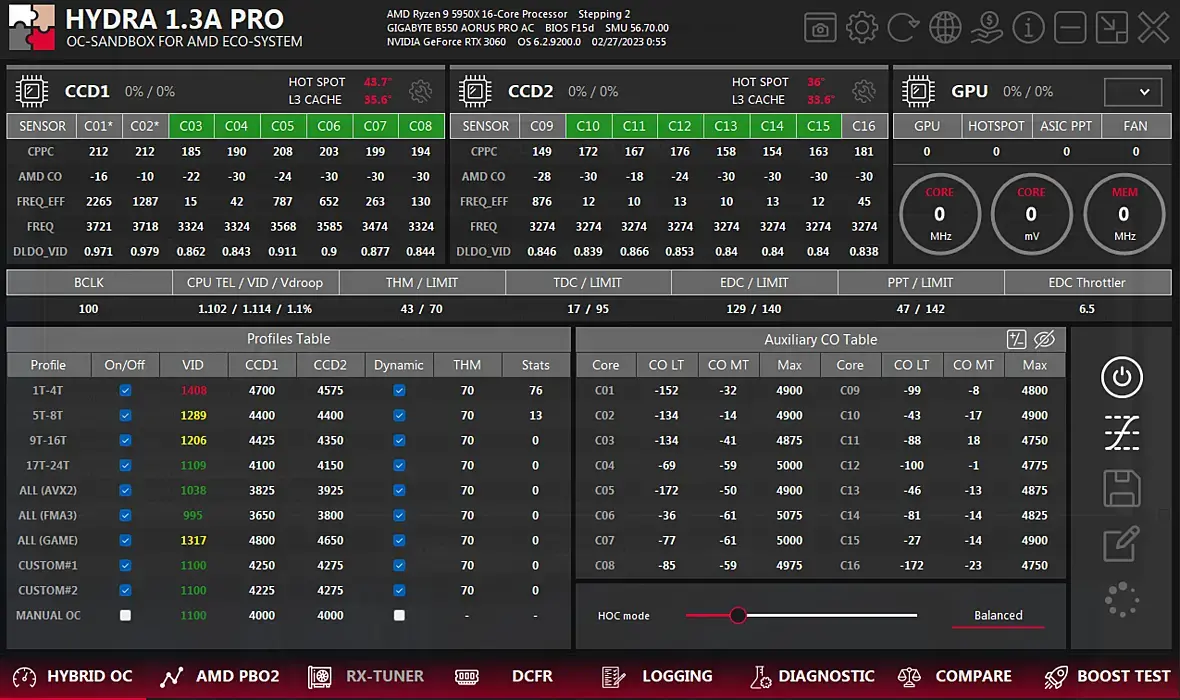The height and width of the screenshot is (700, 1180).
Task: Click the FAN column header in GPU
Action: point(1136,126)
